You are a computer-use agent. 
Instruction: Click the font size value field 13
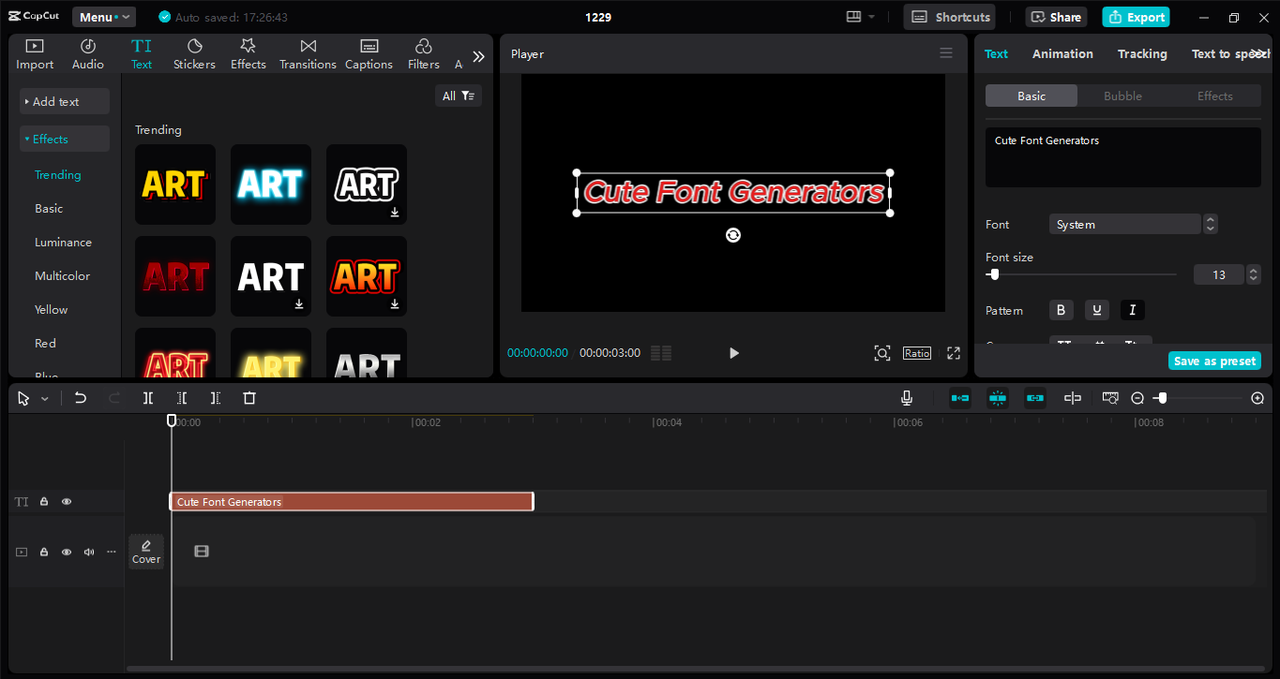point(1219,274)
